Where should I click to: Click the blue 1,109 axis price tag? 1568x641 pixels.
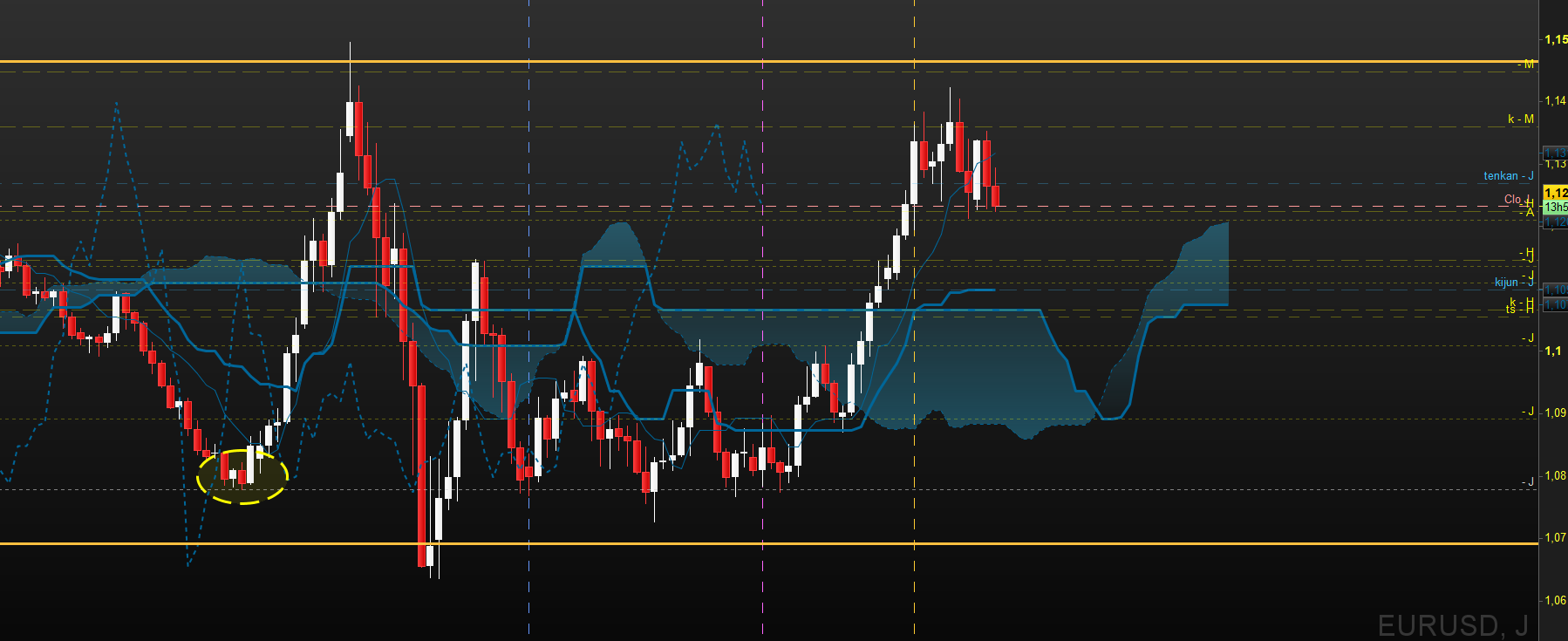pos(1555,290)
